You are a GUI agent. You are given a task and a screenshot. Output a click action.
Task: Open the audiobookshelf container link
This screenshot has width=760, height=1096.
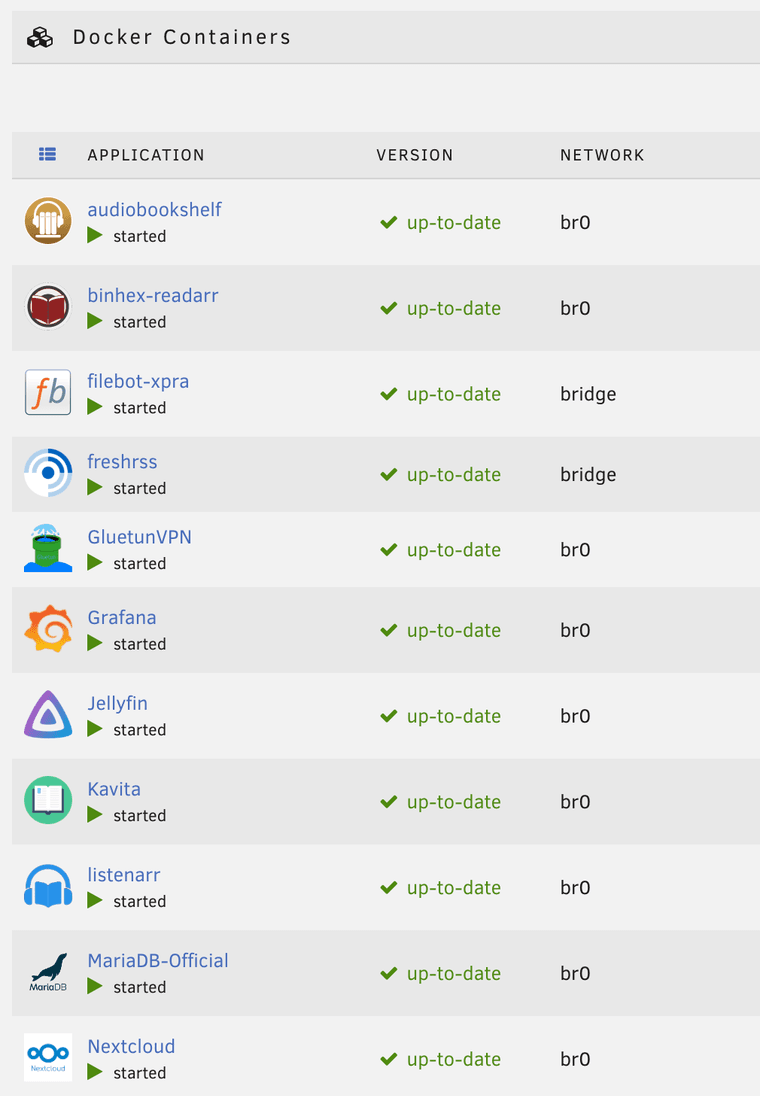(154, 210)
